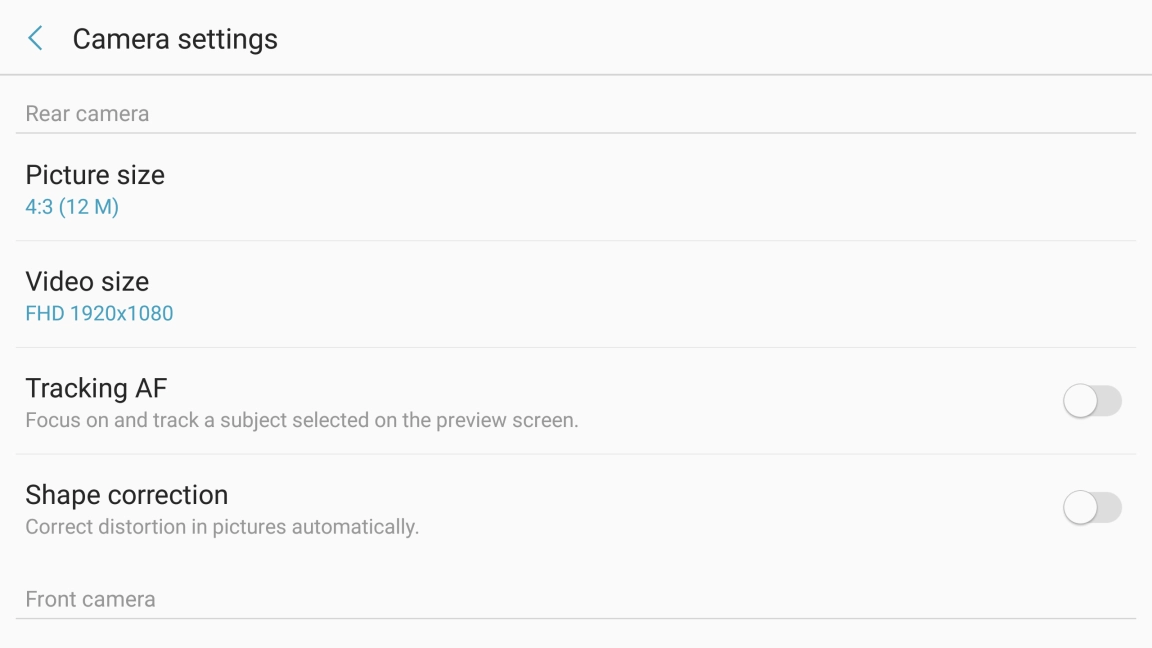Select the Front camera section header

click(90, 600)
